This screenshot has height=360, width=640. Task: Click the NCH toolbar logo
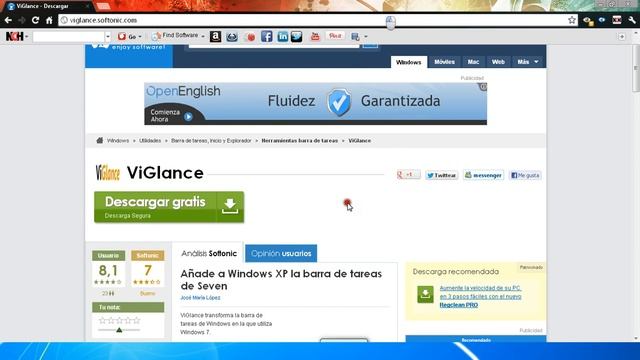[x=14, y=36]
